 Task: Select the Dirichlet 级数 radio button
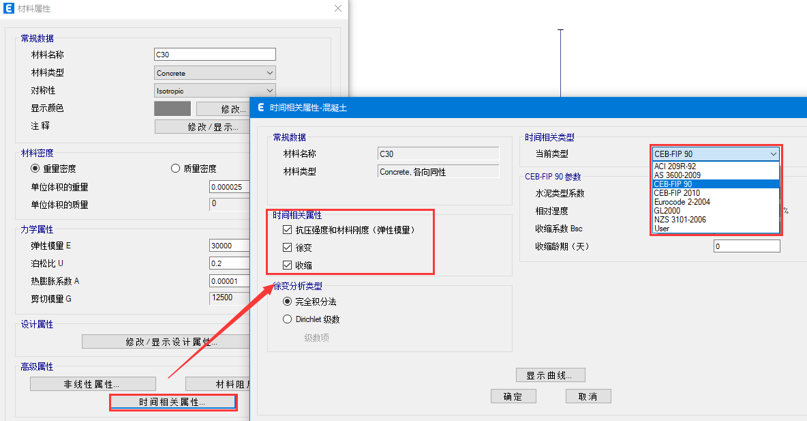pos(287,319)
